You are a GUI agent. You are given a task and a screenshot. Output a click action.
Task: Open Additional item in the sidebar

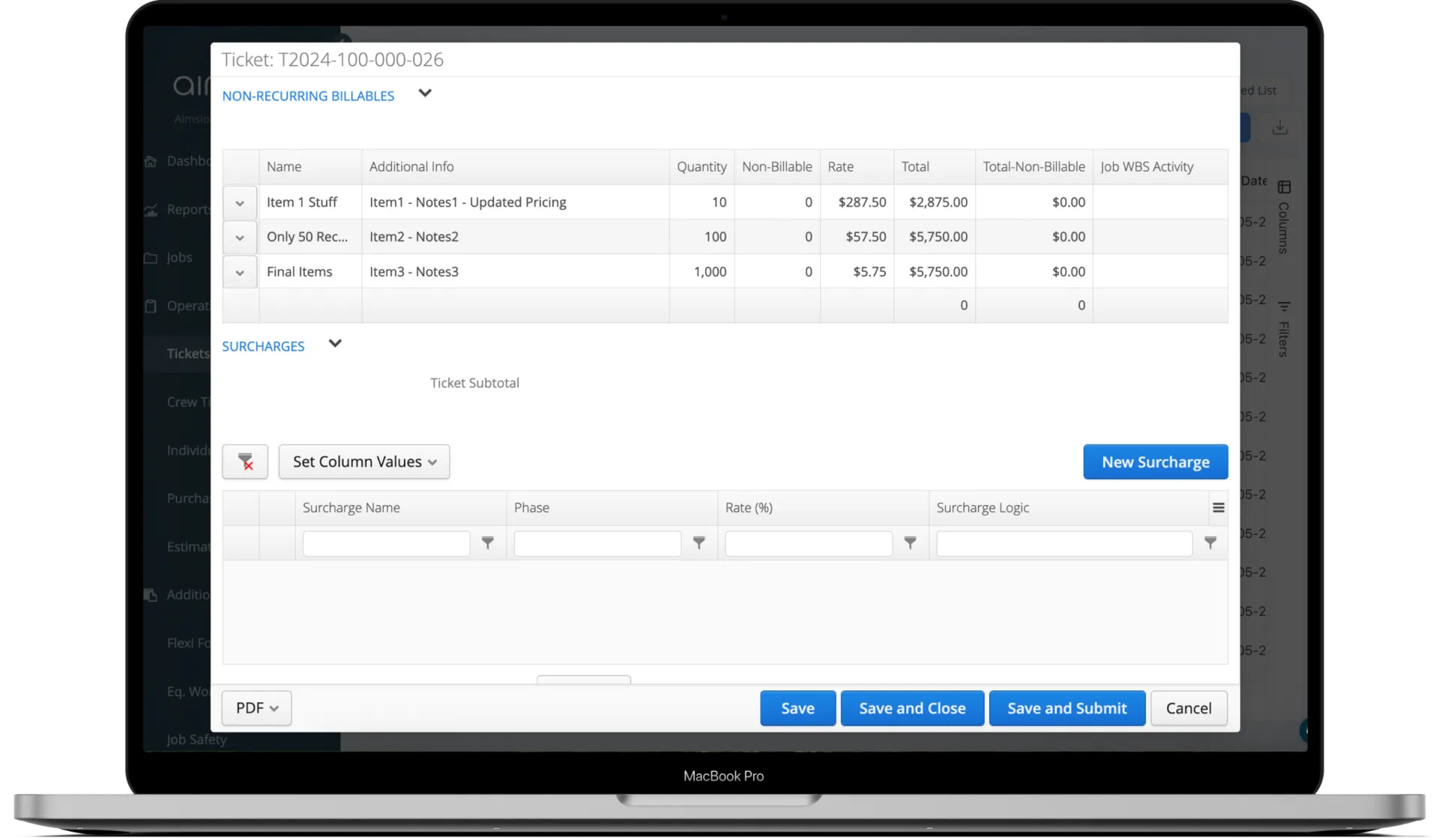click(x=178, y=595)
